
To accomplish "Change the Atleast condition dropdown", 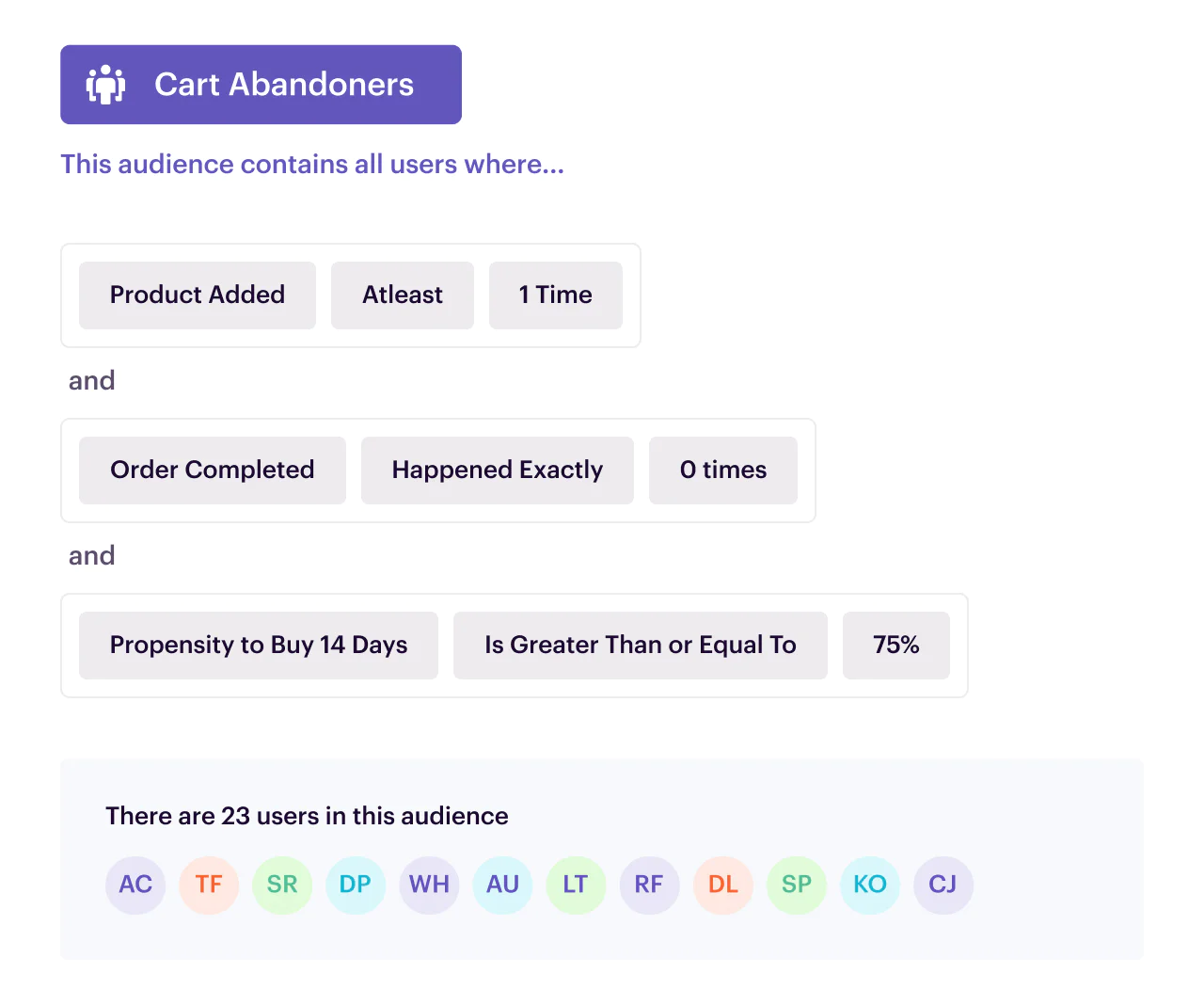I will [402, 295].
